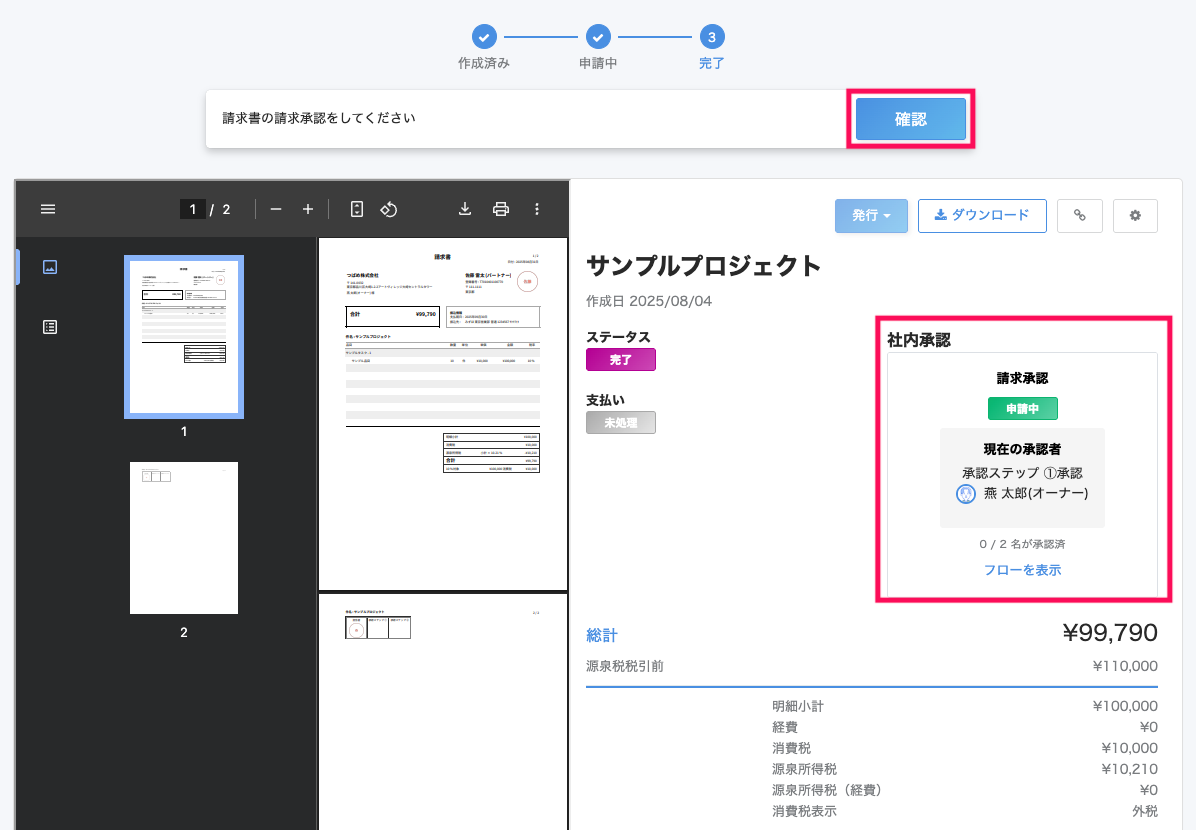Download the PDF via toolbar download icon

click(x=465, y=209)
